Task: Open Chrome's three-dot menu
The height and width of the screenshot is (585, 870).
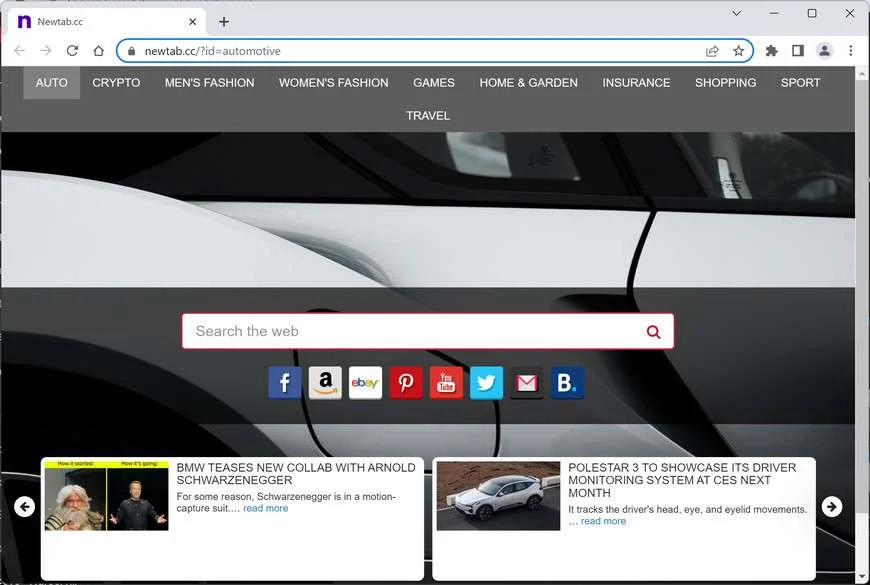Action: [x=851, y=51]
